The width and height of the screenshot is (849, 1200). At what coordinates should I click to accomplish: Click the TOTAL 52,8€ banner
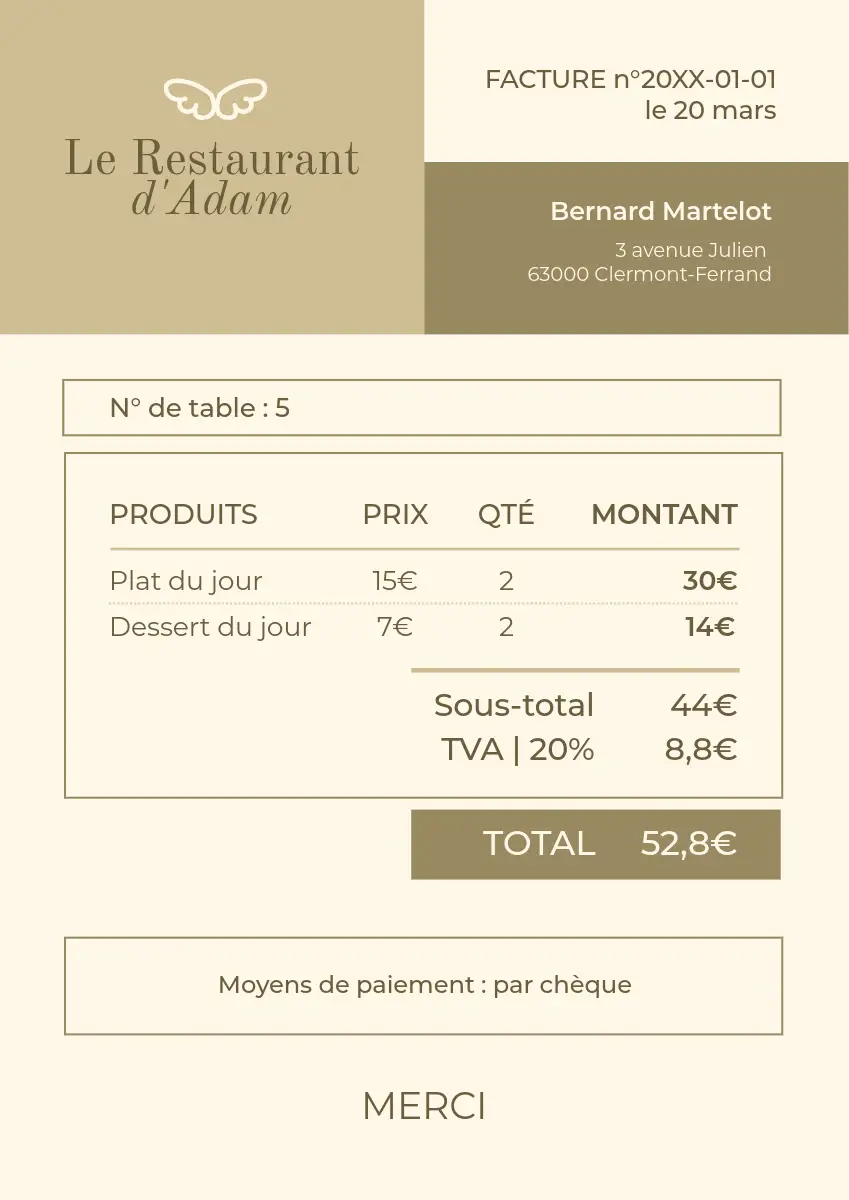(596, 844)
